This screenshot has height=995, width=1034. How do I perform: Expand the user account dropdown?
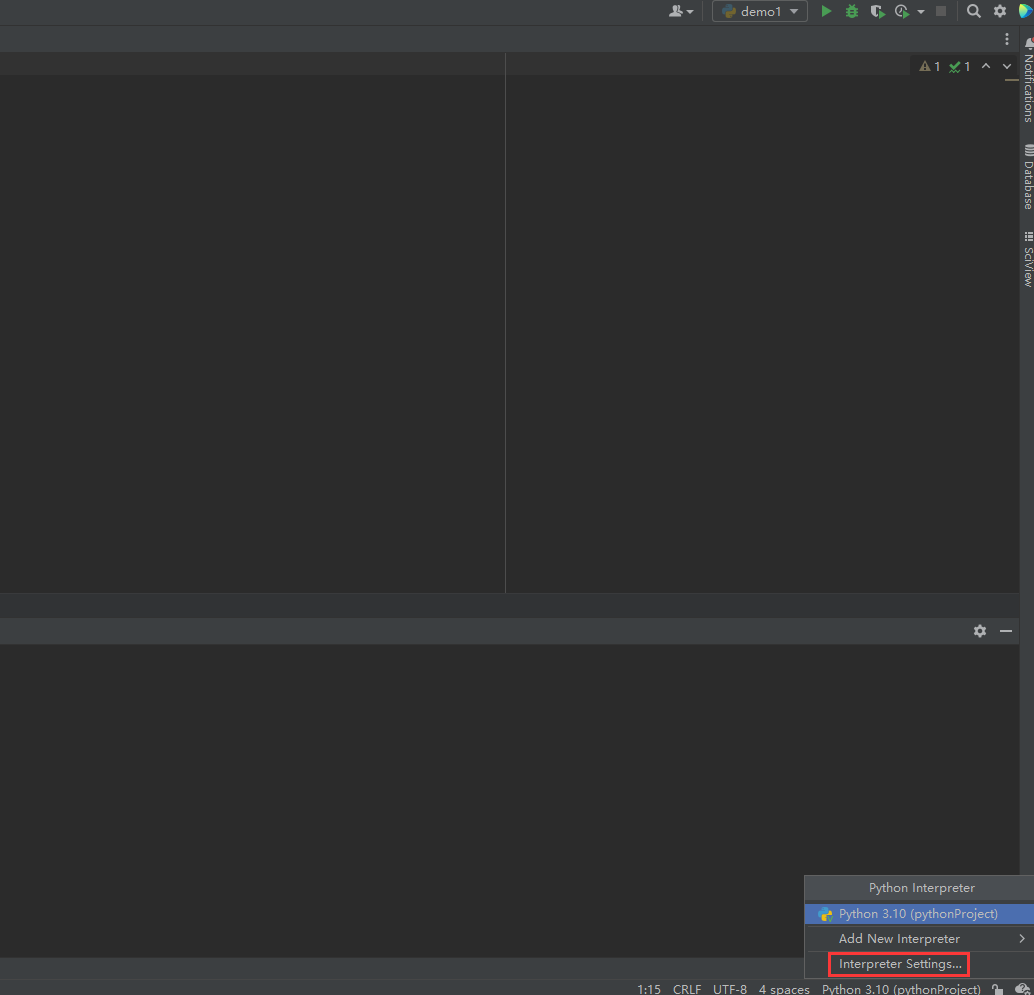click(x=681, y=11)
